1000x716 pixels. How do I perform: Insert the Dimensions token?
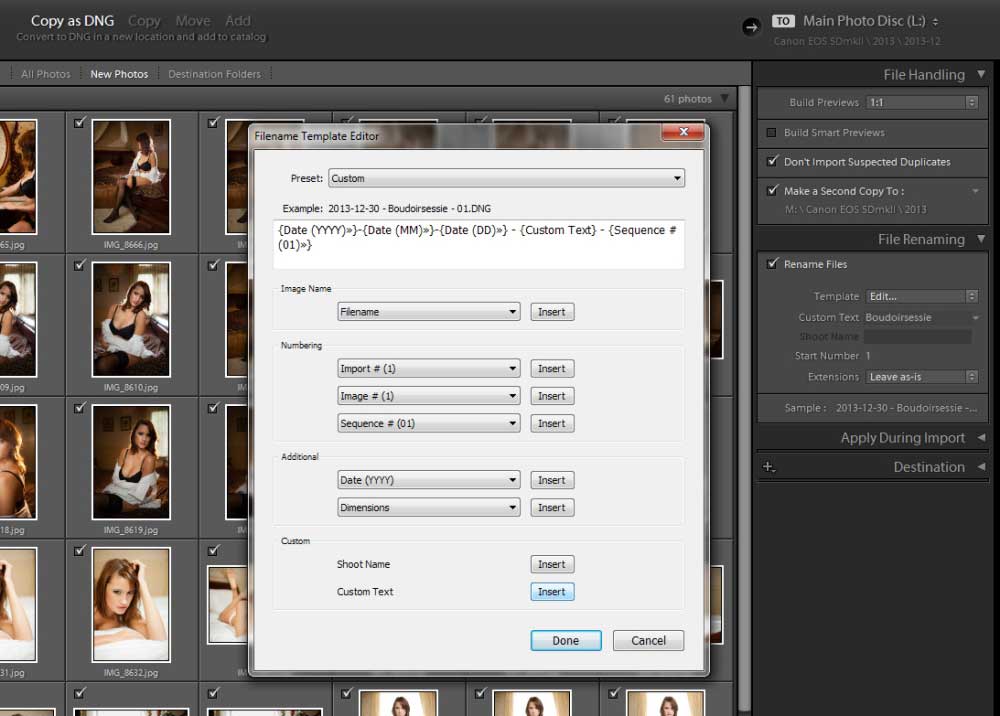tap(552, 508)
